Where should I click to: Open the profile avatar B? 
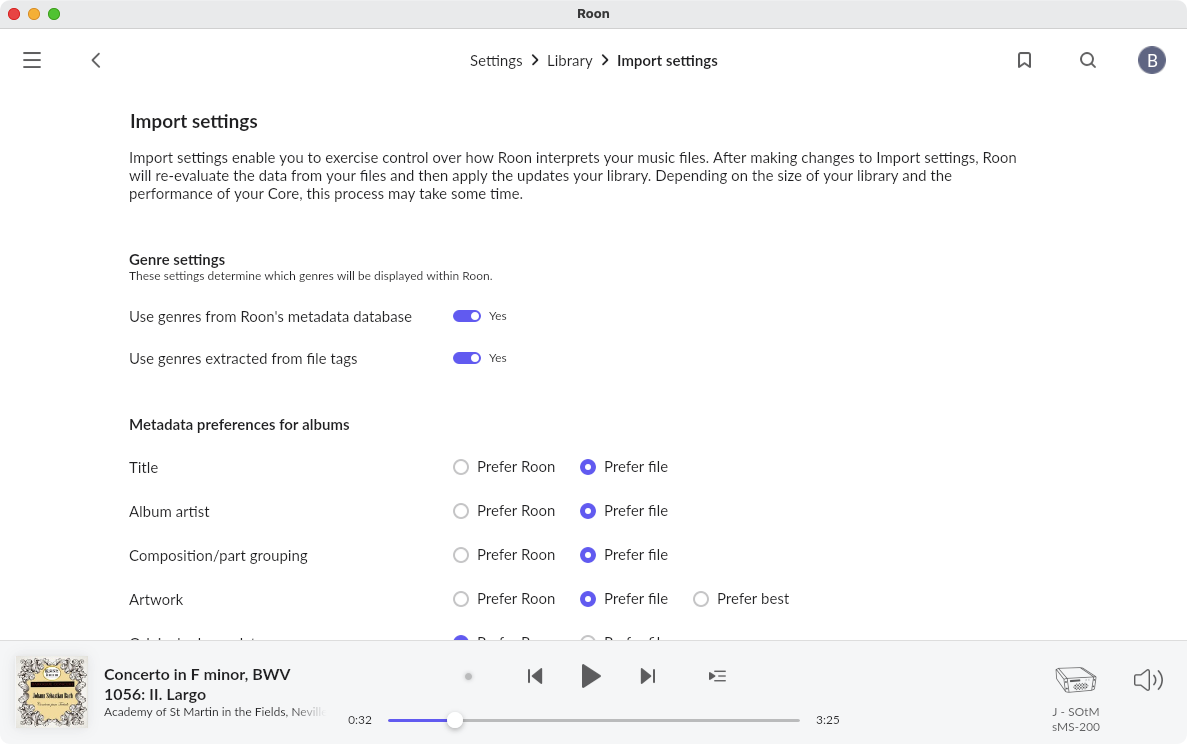tap(1151, 61)
